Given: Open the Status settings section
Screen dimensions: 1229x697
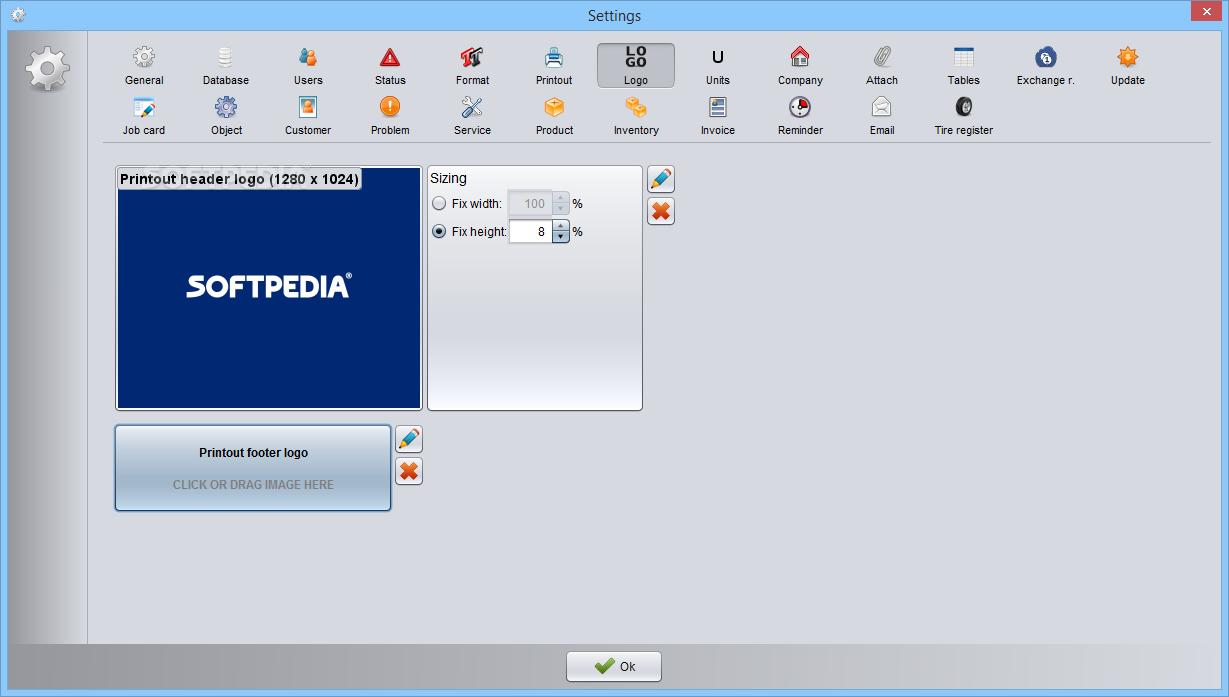Looking at the screenshot, I should click(x=390, y=66).
